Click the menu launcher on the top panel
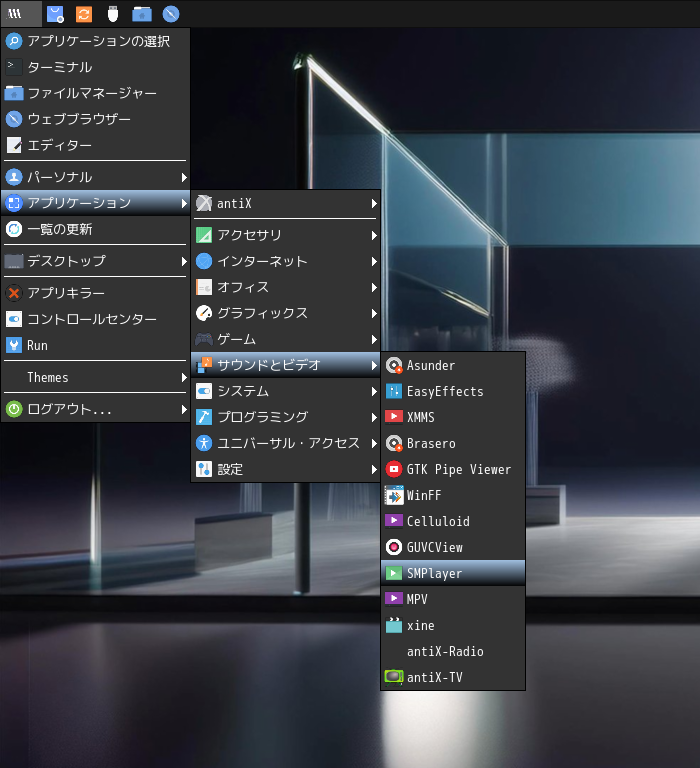This screenshot has height=768, width=700. (x=15, y=14)
